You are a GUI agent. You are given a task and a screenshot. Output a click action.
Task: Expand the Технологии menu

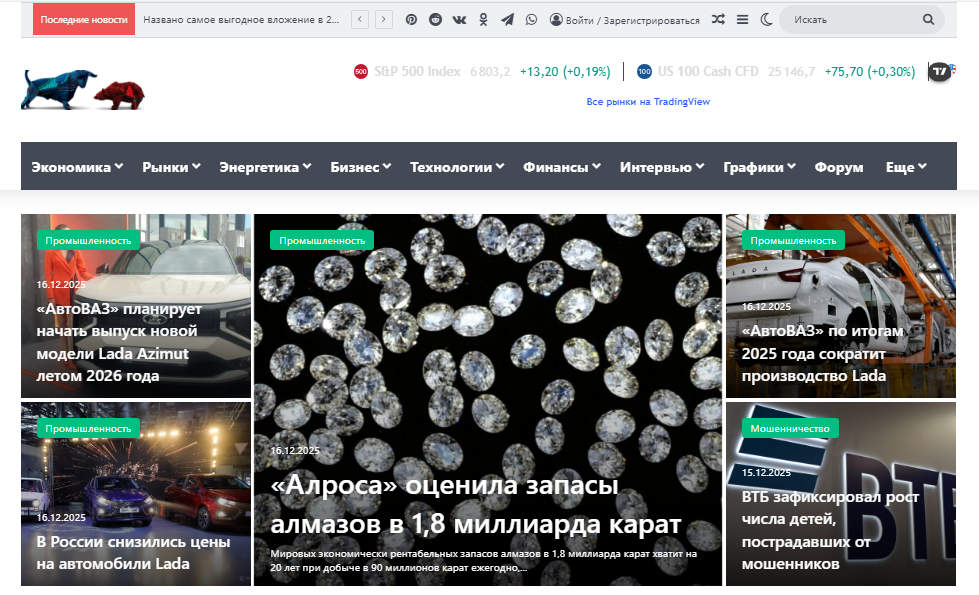[456, 167]
